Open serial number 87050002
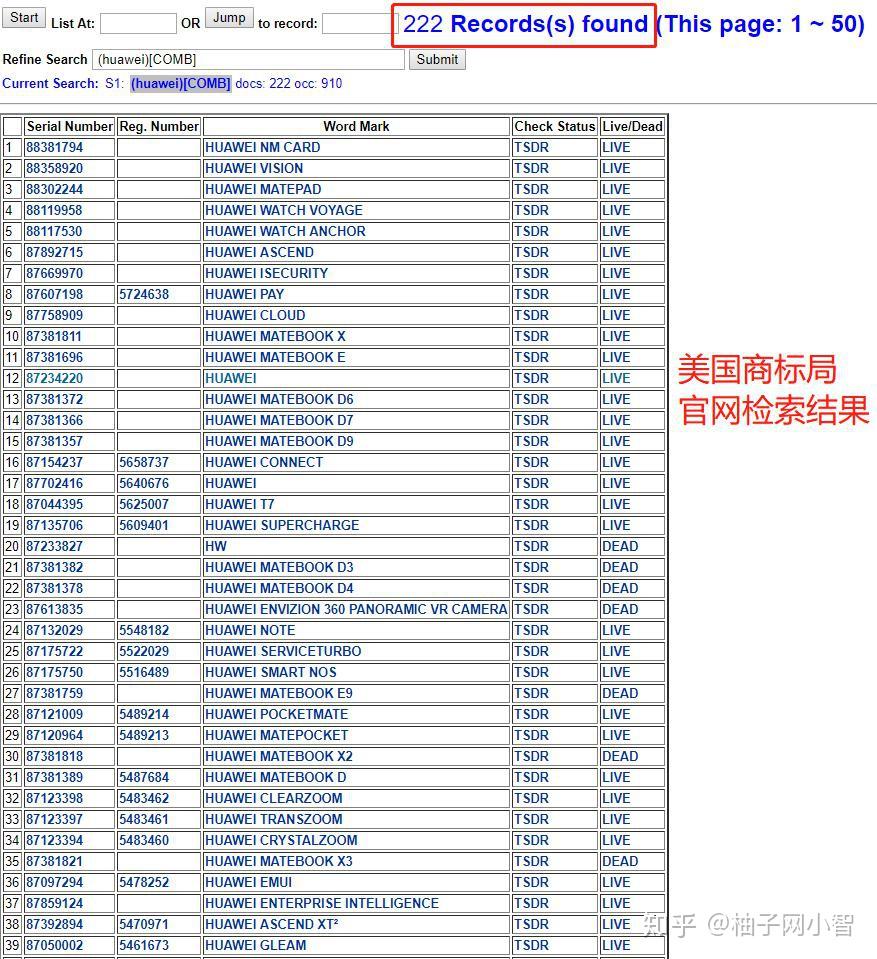This screenshot has width=877, height=959. pos(54,945)
